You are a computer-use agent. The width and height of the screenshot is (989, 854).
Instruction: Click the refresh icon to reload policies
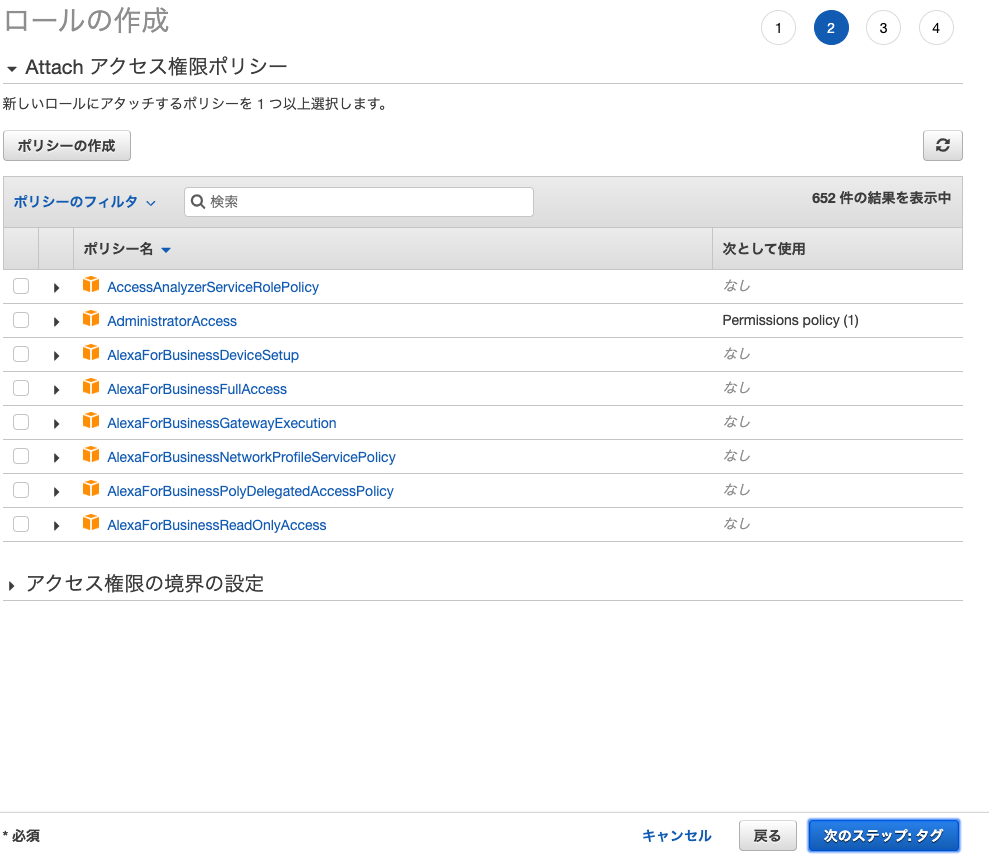coord(941,145)
